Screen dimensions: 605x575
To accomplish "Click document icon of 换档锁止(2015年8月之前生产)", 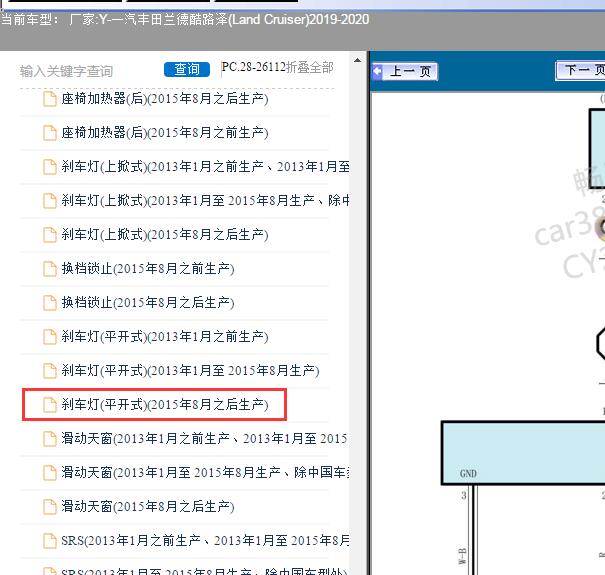I will coord(50,269).
